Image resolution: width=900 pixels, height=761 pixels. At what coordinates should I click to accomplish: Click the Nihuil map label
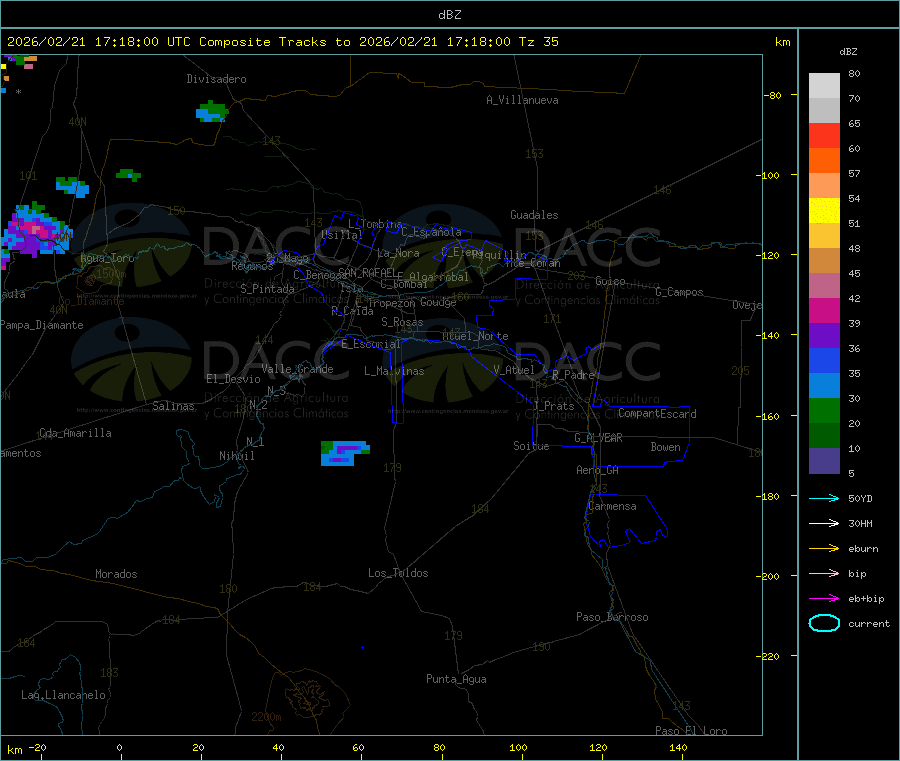(237, 456)
